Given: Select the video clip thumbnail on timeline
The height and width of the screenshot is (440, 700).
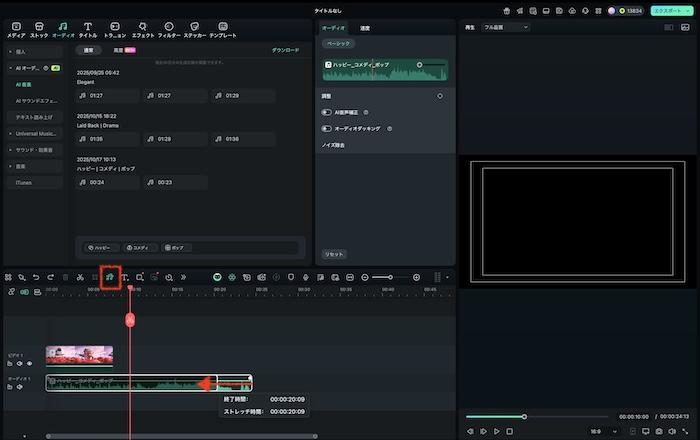Looking at the screenshot, I should click(79, 355).
